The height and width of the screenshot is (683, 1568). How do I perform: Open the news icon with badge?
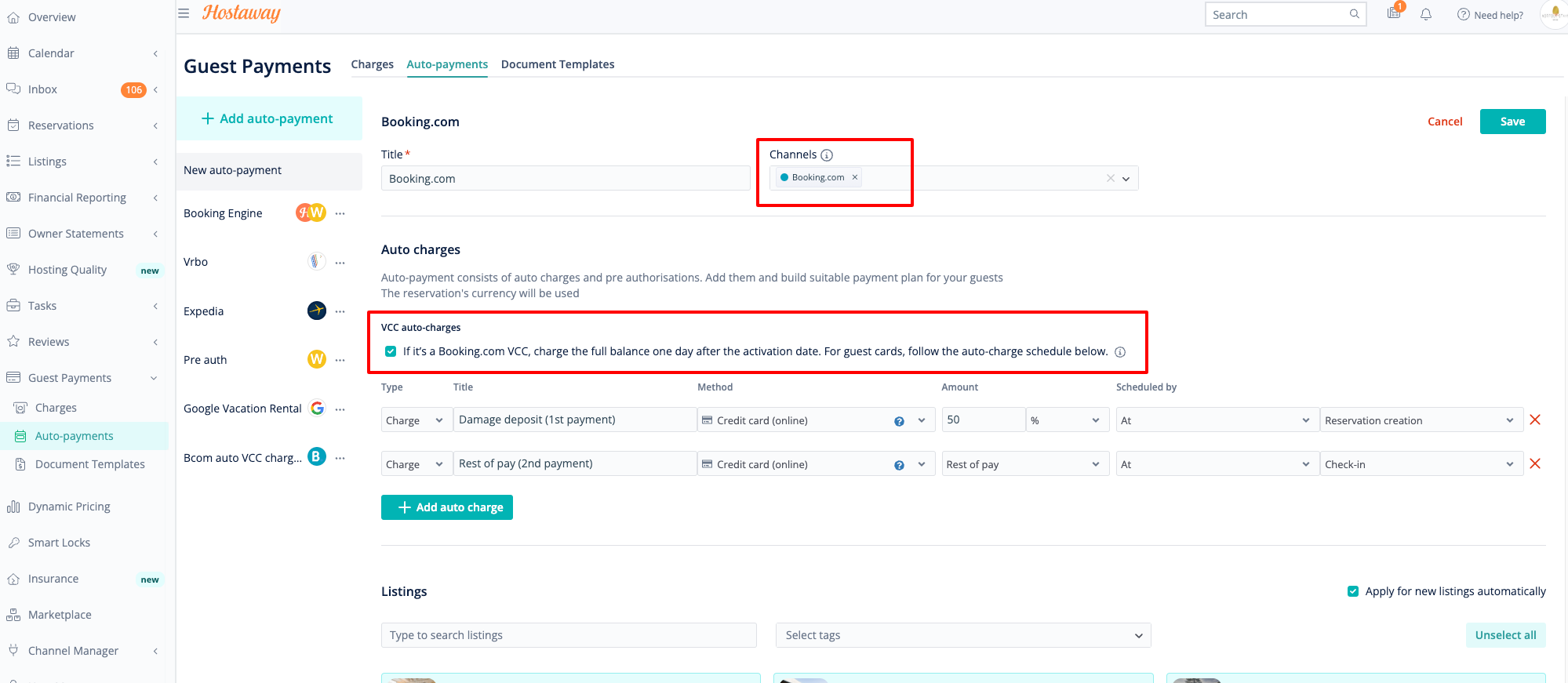1394,13
